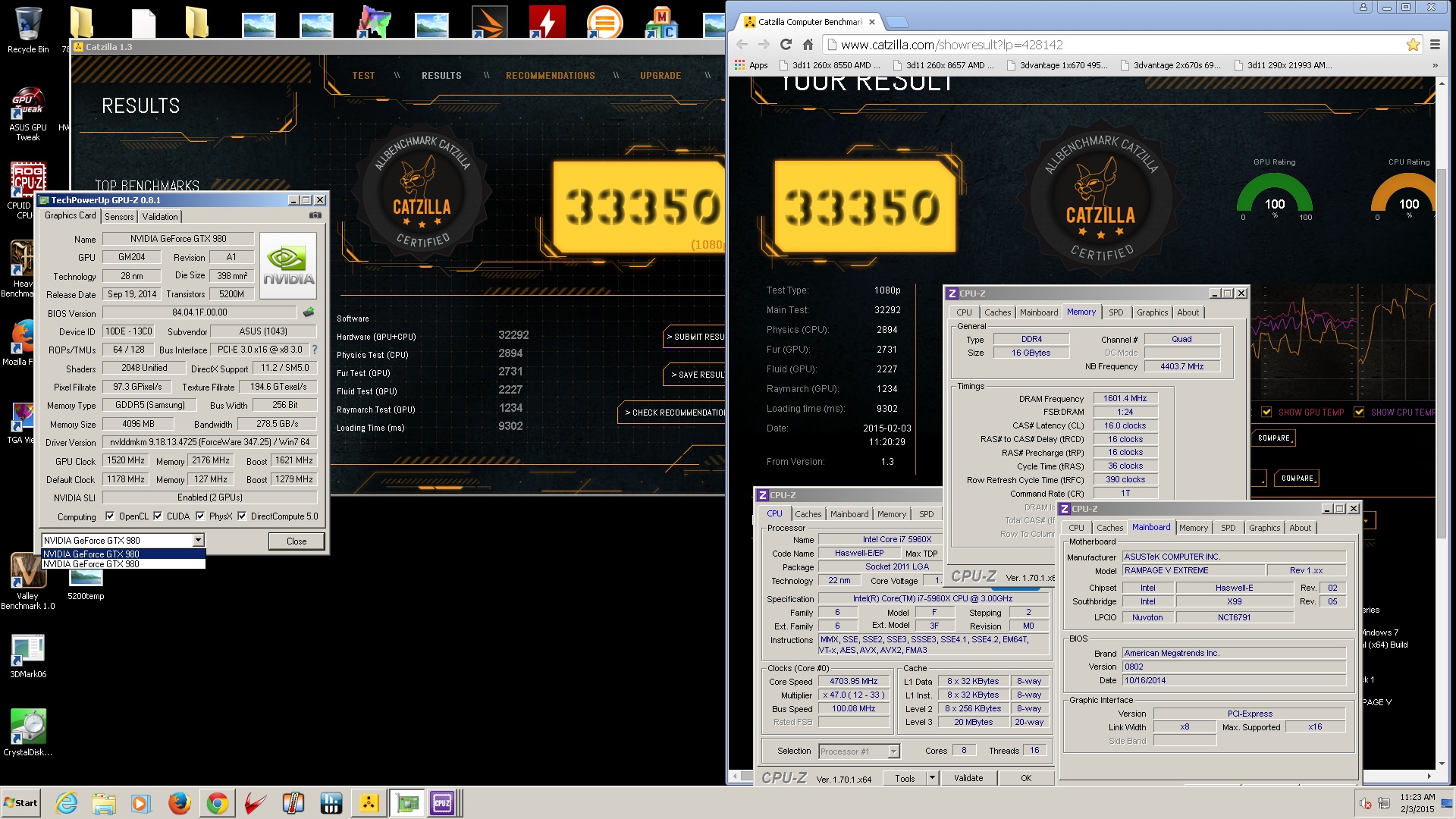Switch to CPU-Z via purple taskbar icon

click(442, 803)
